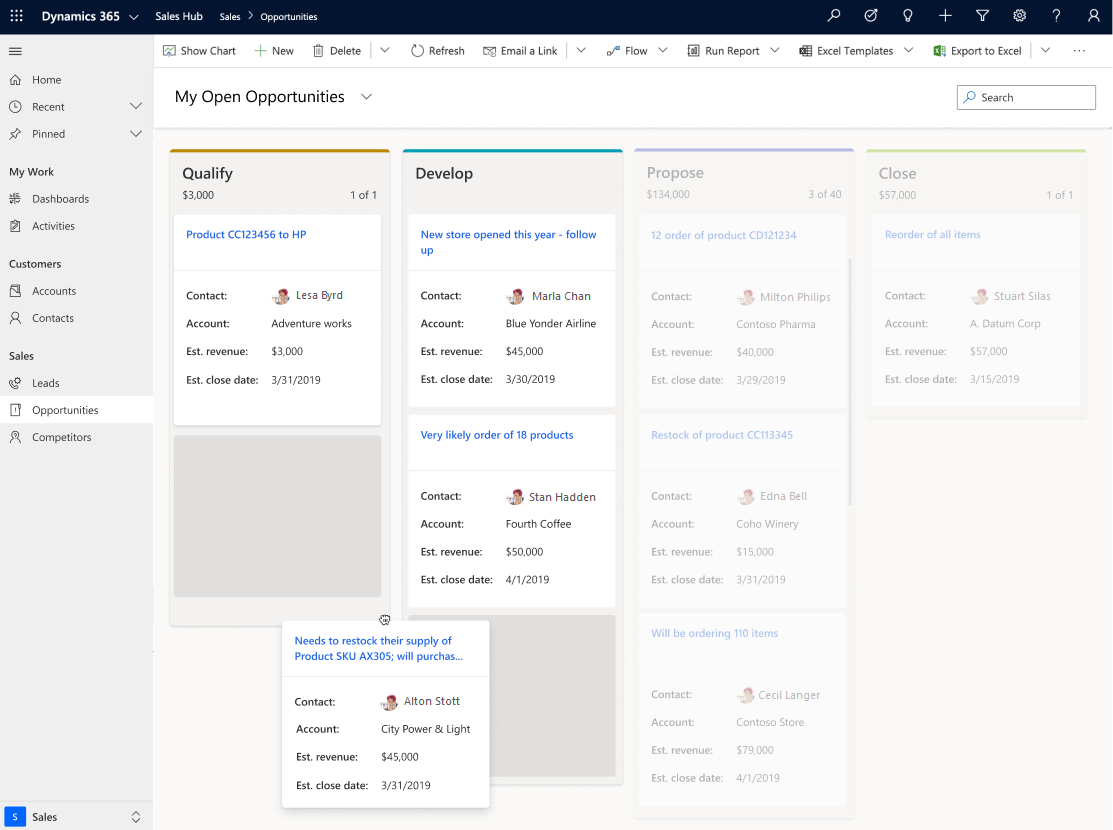Open 'Product CC123456 to HP' opportunity link

[246, 235]
